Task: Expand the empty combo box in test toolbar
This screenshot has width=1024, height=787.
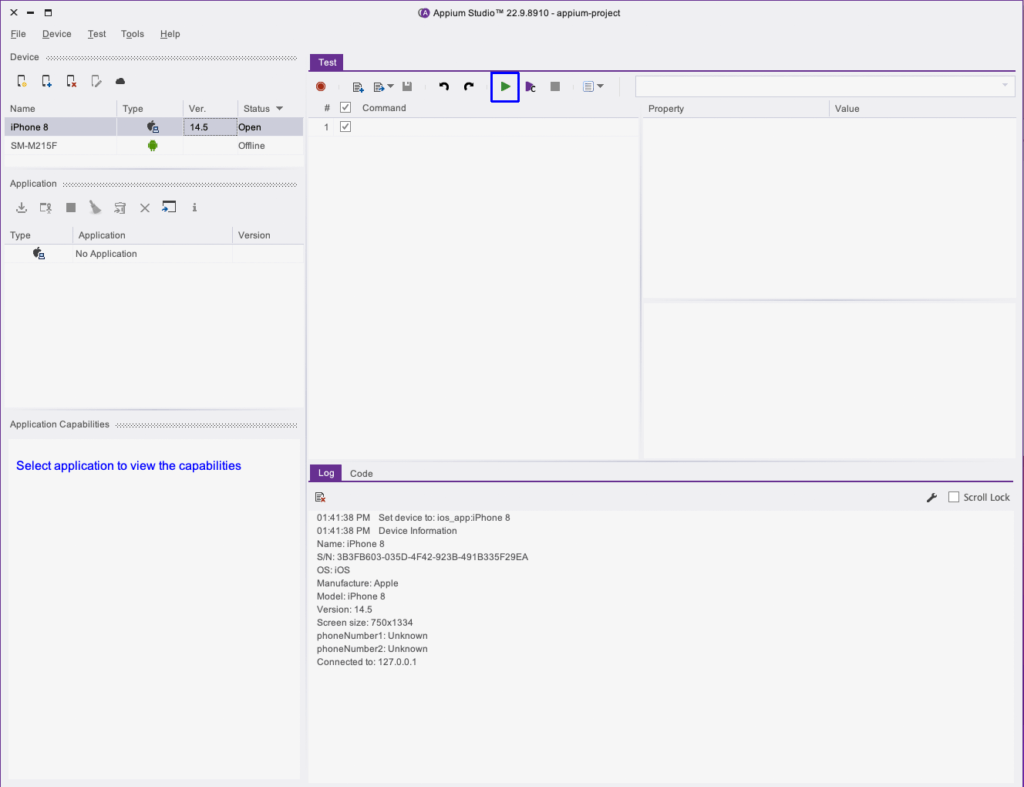Action: [x=1004, y=87]
